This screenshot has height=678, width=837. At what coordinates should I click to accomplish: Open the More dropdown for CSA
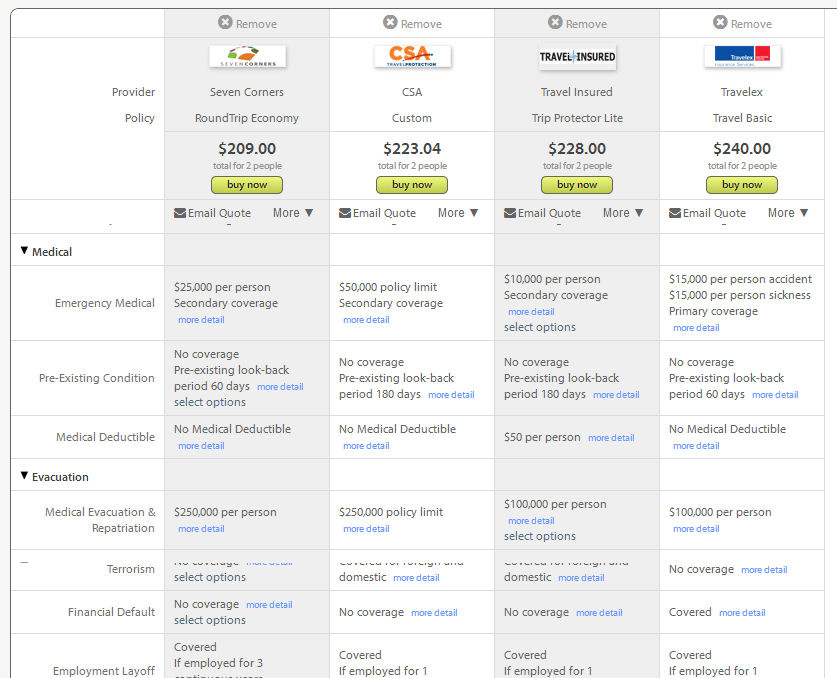point(458,213)
